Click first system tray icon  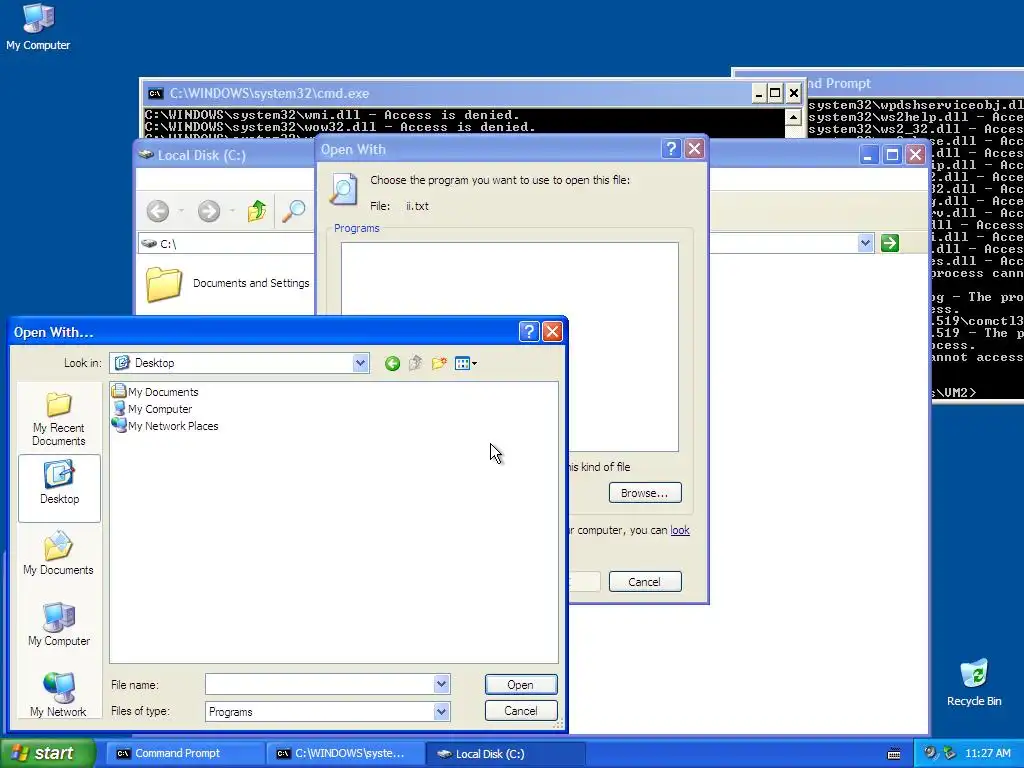[x=930, y=753]
